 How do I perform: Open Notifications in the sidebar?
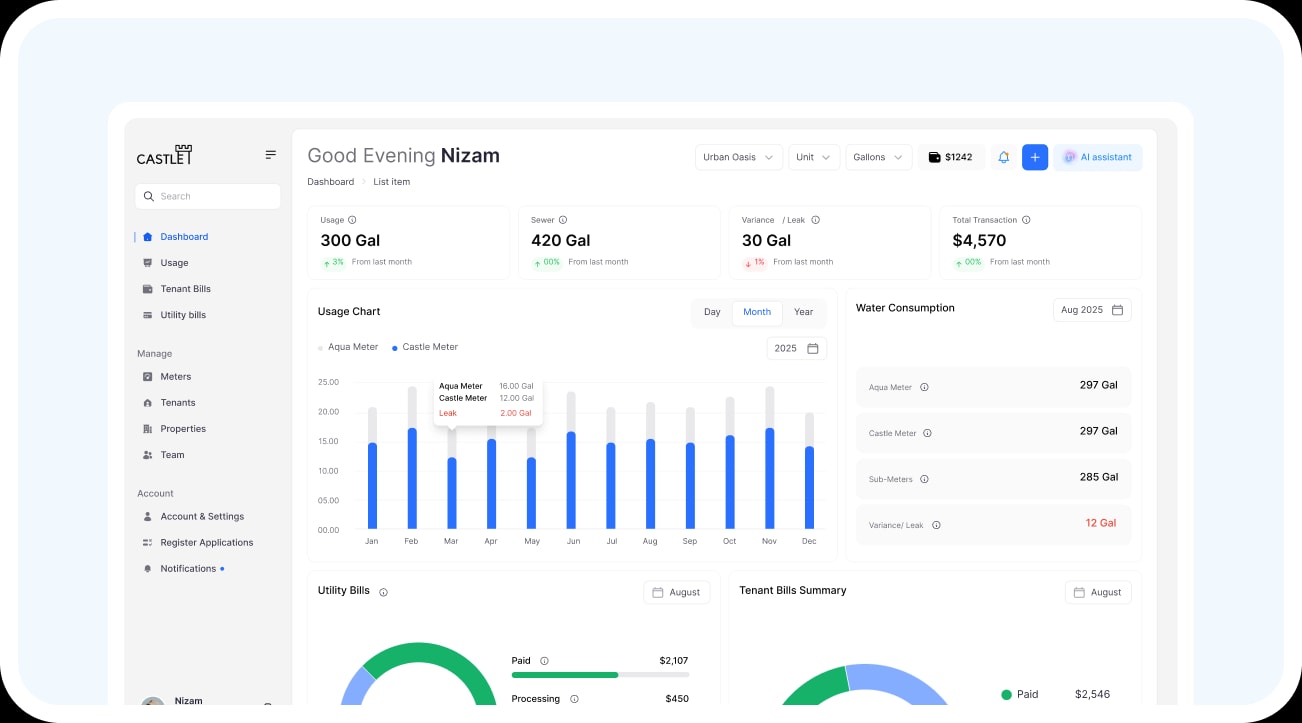188,569
